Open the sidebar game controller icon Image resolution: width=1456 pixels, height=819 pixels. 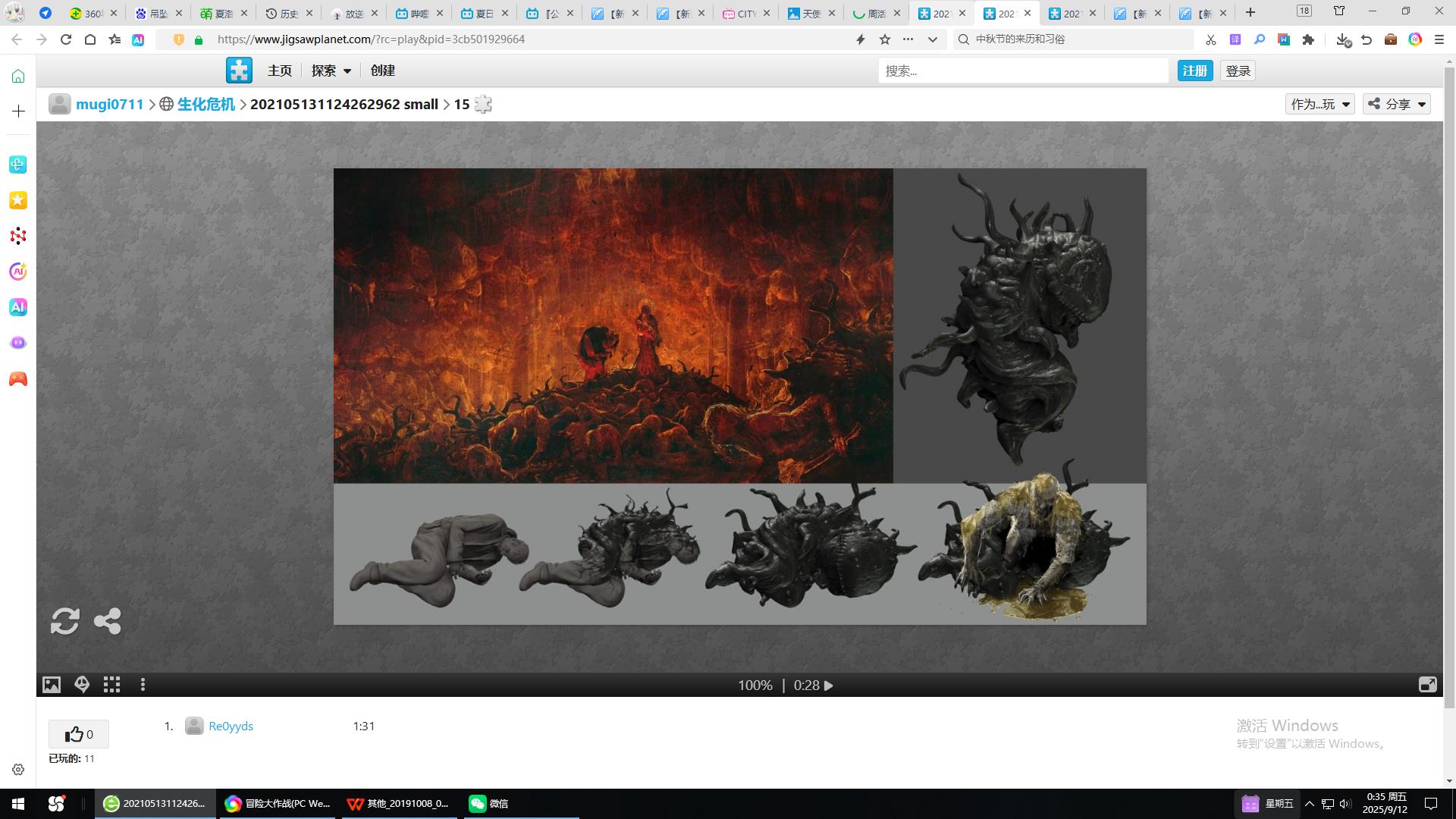18,378
